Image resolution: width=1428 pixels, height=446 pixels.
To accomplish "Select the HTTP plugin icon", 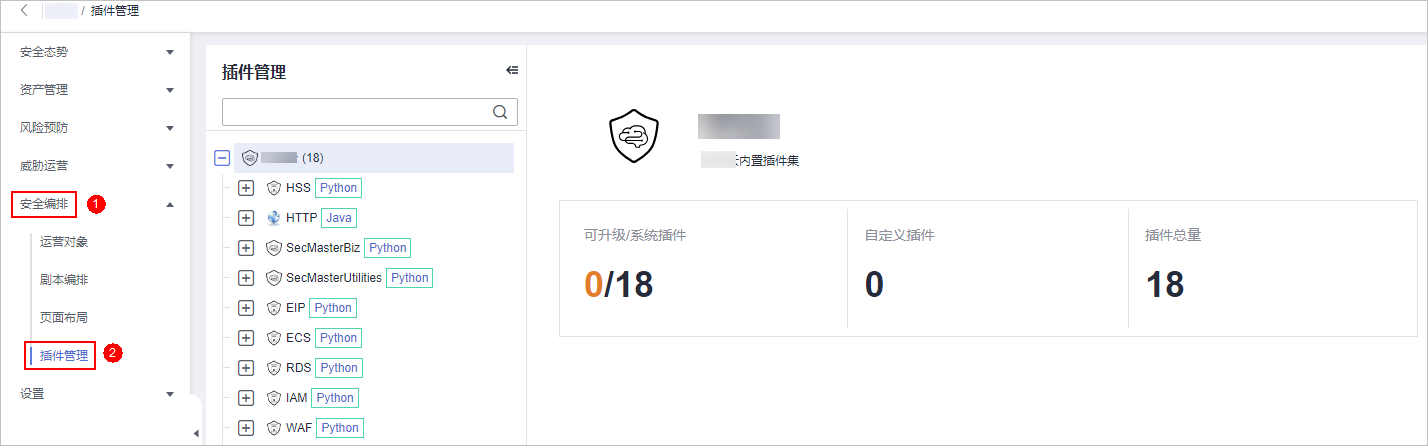I will tap(274, 218).
